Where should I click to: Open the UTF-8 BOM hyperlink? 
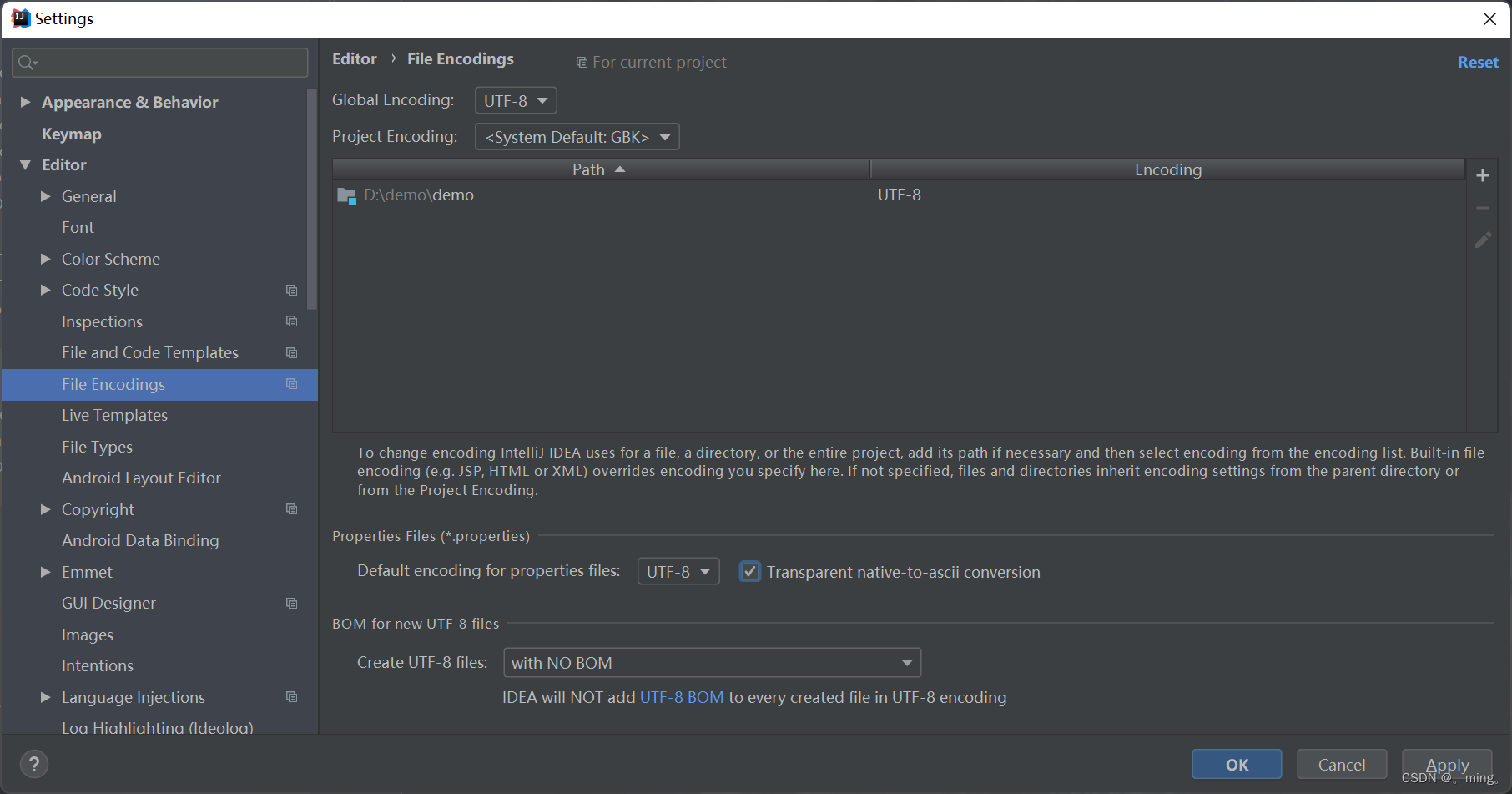pos(682,697)
